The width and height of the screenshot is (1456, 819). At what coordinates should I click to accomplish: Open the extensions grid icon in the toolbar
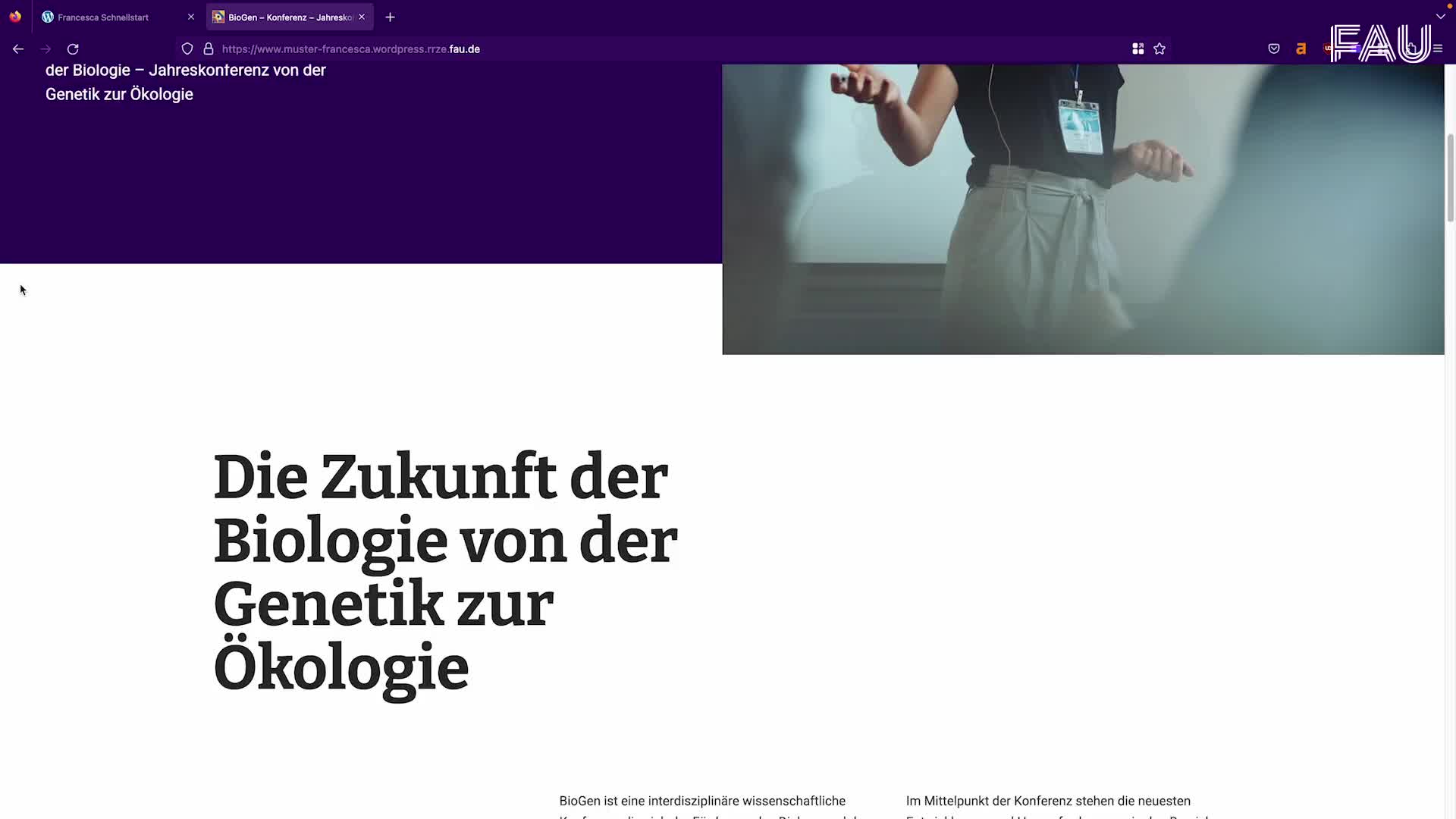pos(1137,49)
